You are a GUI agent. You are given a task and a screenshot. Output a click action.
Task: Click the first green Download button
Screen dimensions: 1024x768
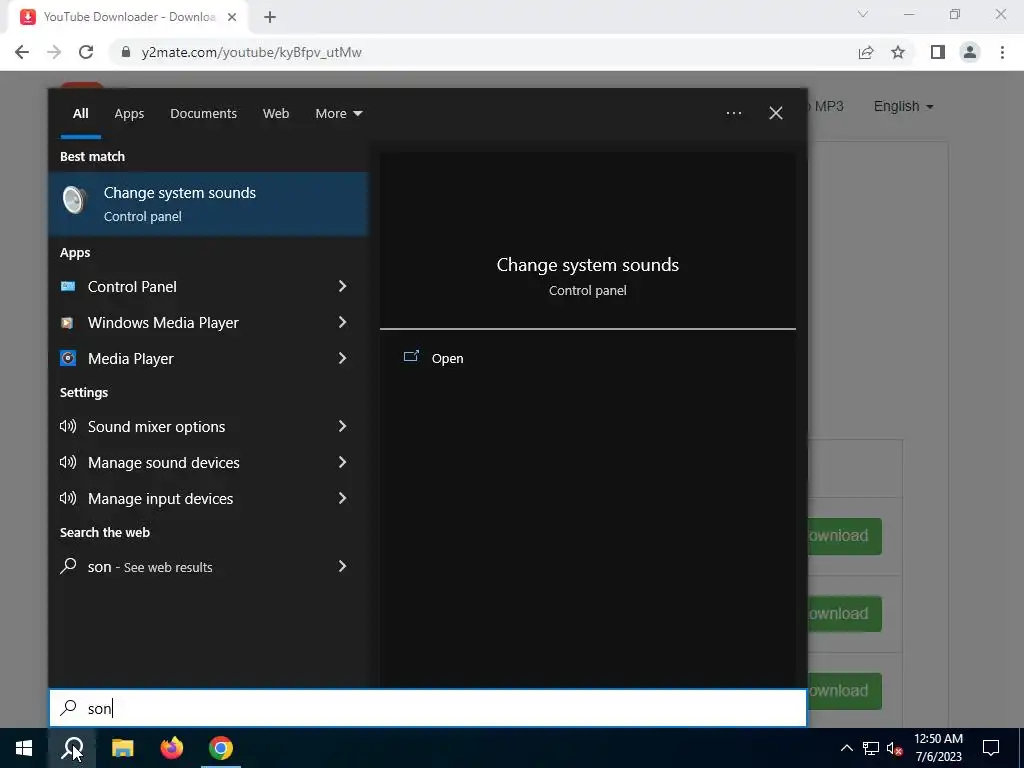[x=845, y=536]
